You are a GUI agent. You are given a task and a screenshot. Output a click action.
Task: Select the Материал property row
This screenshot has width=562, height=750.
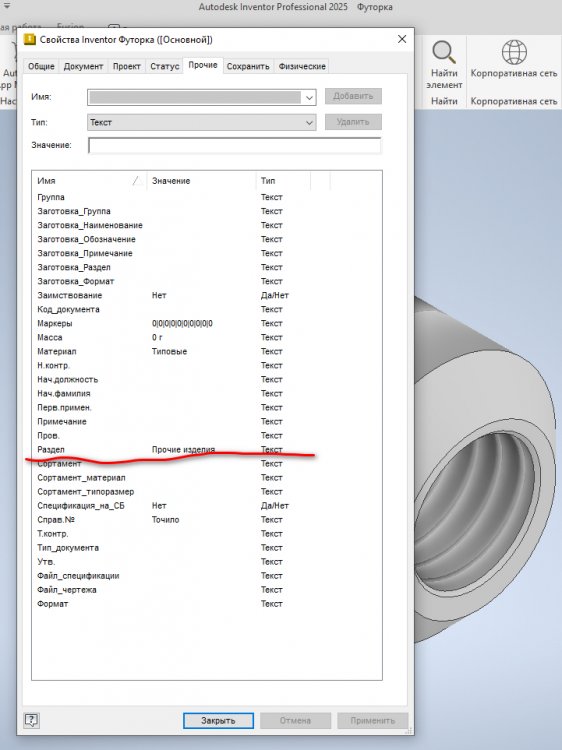tap(207, 352)
